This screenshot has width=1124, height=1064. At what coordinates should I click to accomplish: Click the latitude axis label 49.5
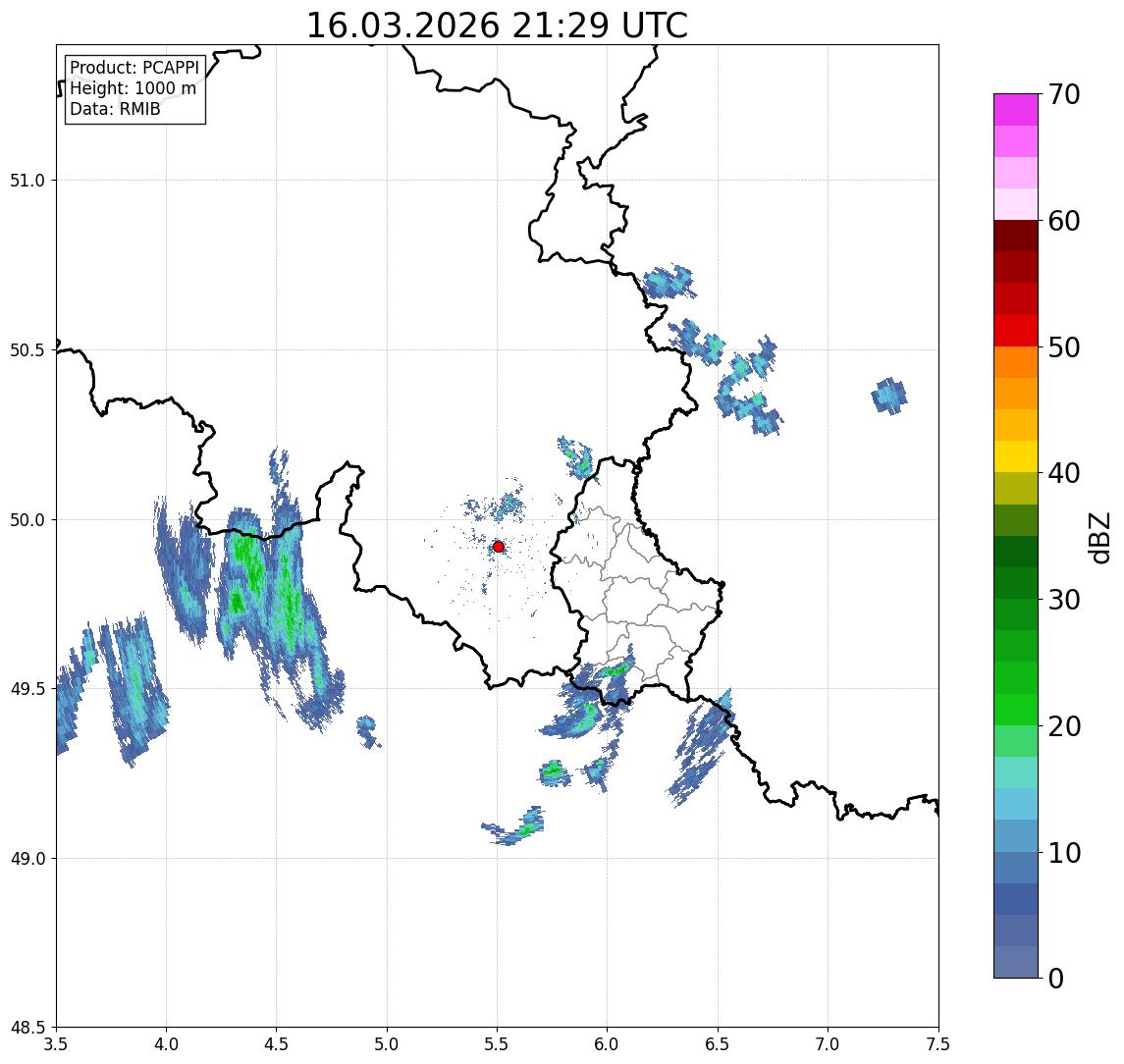(27, 689)
